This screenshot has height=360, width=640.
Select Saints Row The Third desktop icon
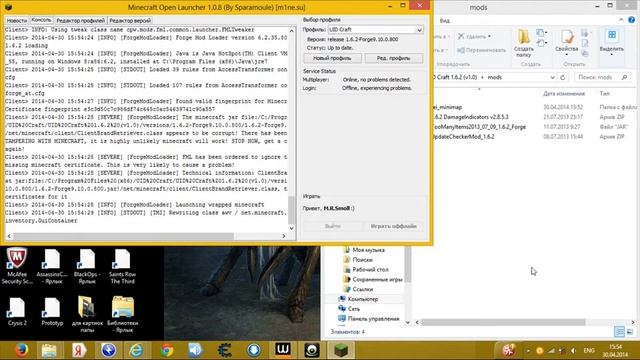pos(122,266)
